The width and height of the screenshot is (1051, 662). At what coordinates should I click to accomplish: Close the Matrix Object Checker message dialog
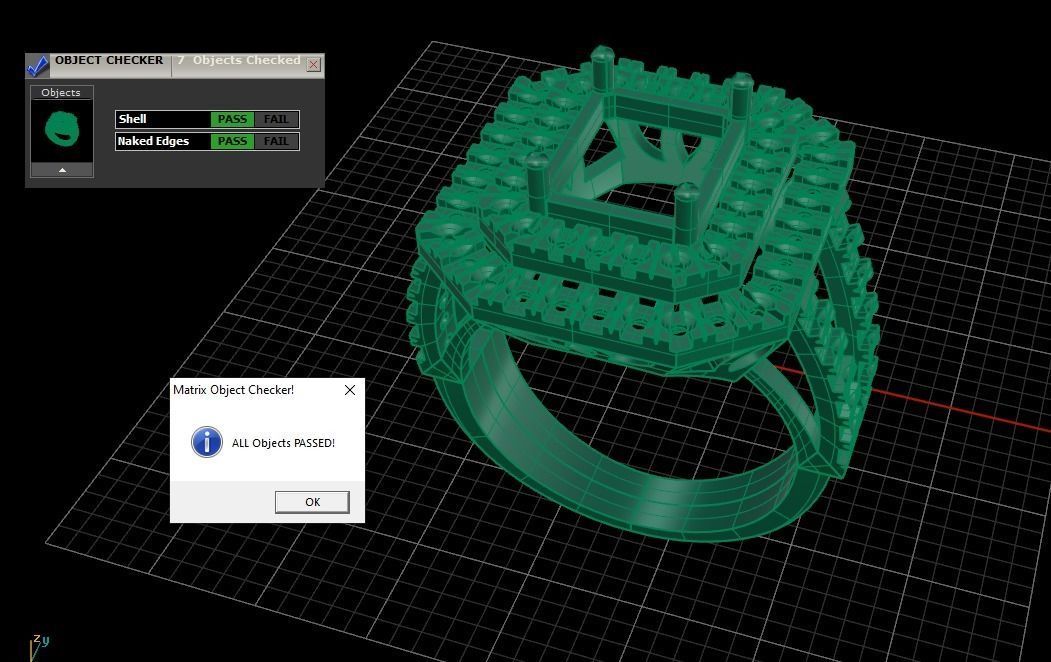(350, 390)
